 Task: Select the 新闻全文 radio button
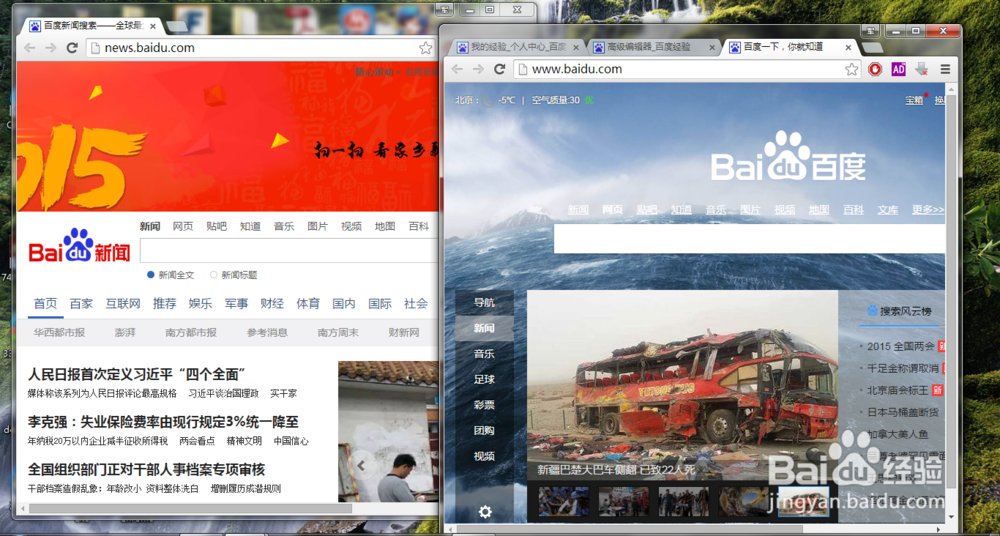(x=151, y=275)
